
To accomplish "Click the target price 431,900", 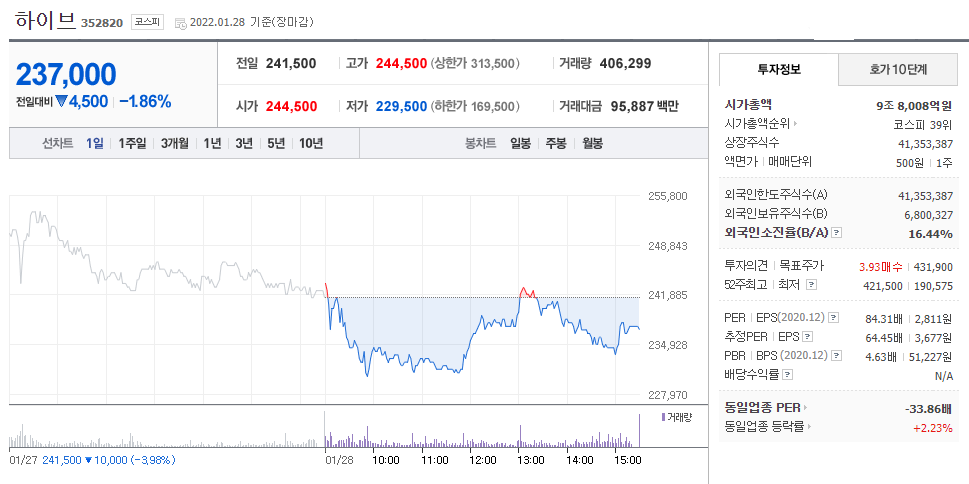I will tap(934, 267).
